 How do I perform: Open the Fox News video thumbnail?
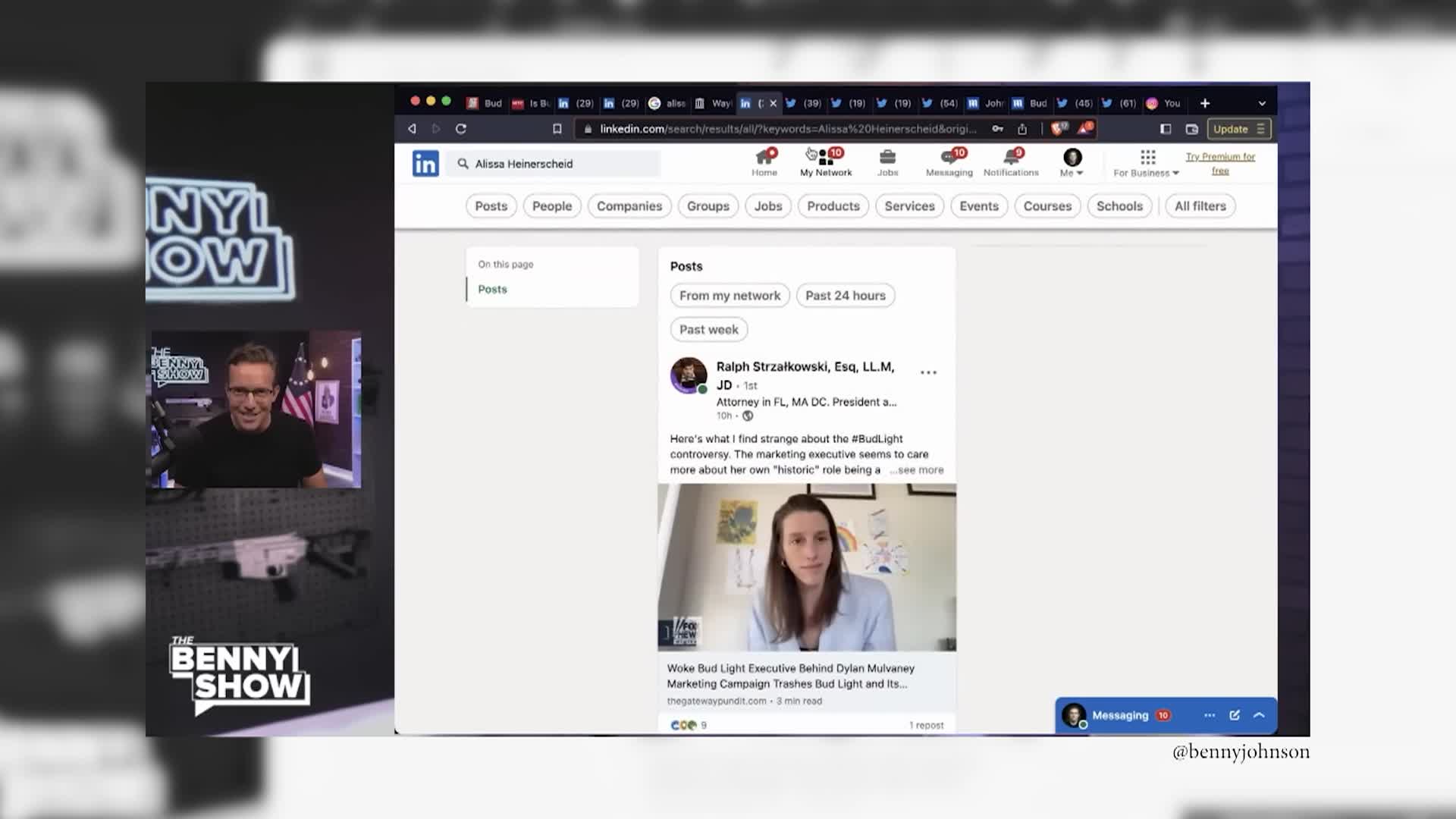807,567
